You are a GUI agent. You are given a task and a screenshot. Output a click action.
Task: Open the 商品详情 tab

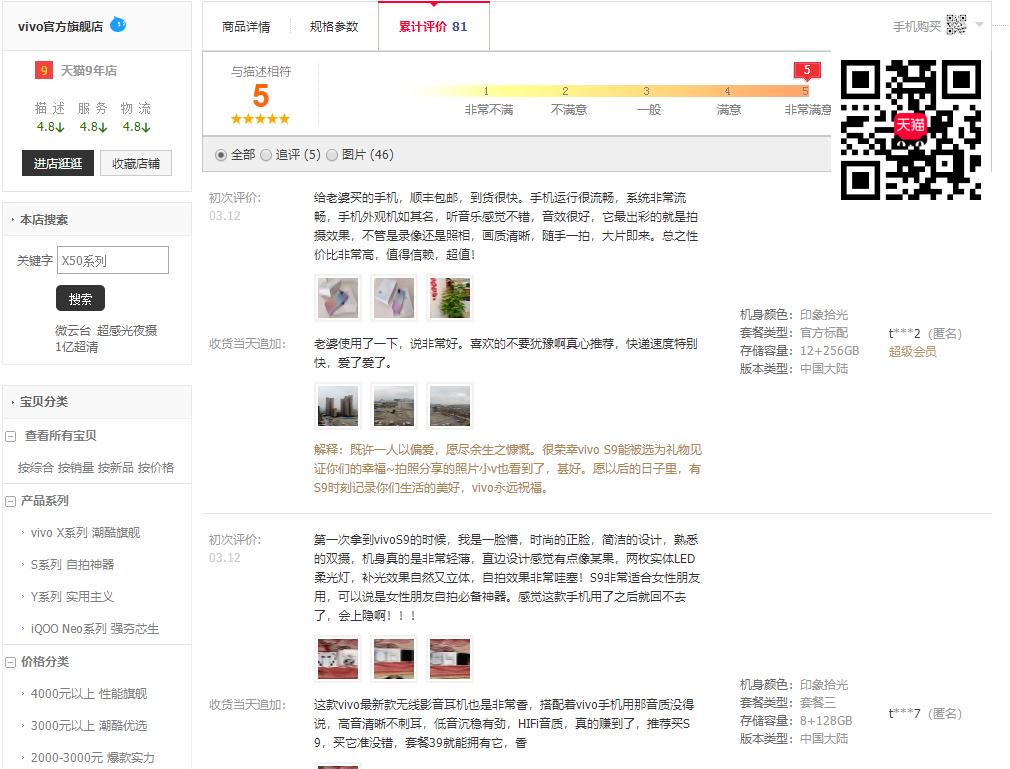(249, 27)
